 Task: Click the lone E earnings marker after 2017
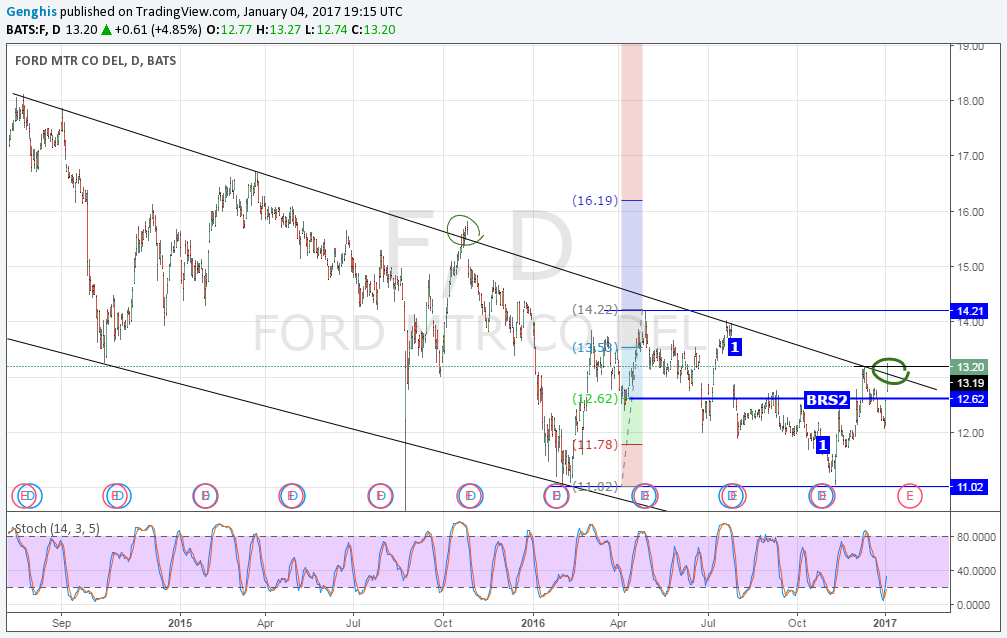click(x=909, y=496)
